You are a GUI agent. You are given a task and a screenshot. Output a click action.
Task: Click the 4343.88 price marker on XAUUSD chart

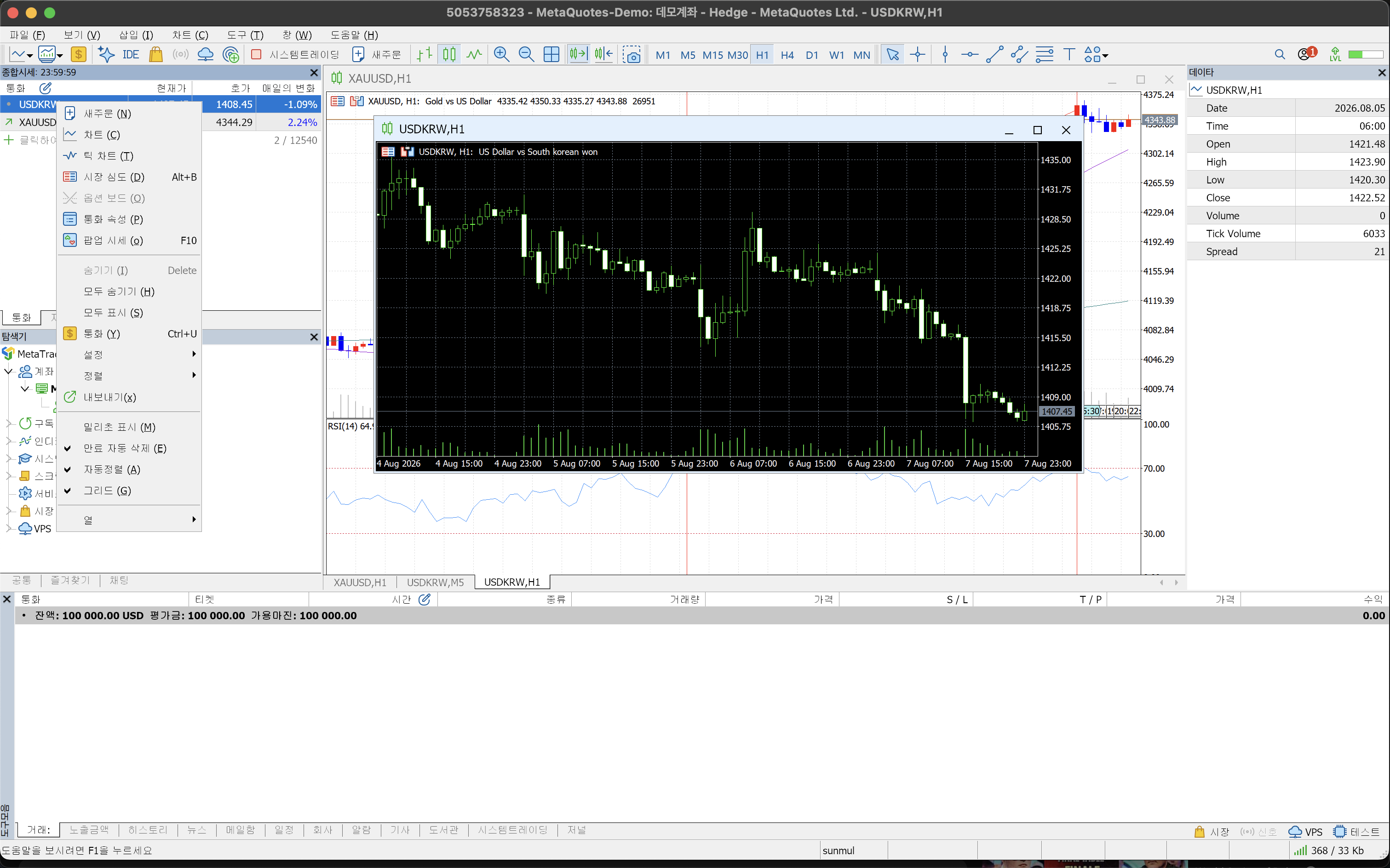coord(1160,120)
